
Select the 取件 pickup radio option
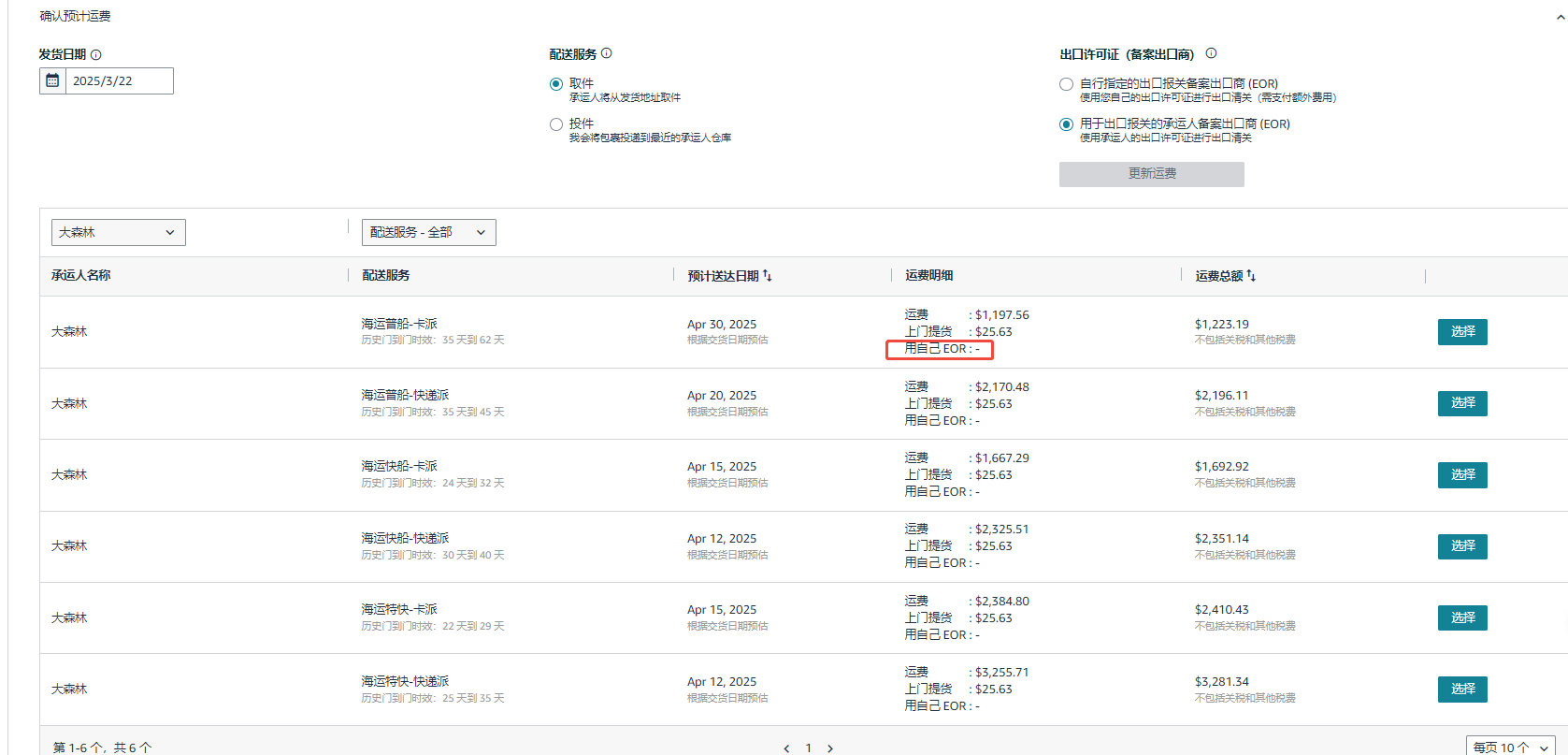pyautogui.click(x=556, y=84)
